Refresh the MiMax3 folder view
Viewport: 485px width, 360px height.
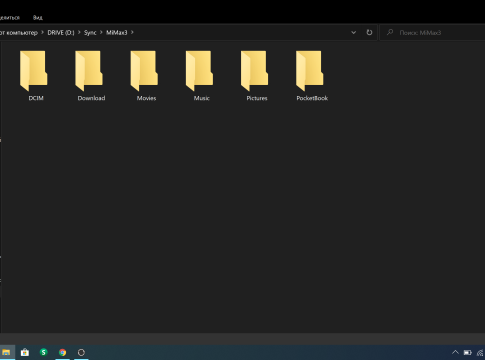coord(369,33)
